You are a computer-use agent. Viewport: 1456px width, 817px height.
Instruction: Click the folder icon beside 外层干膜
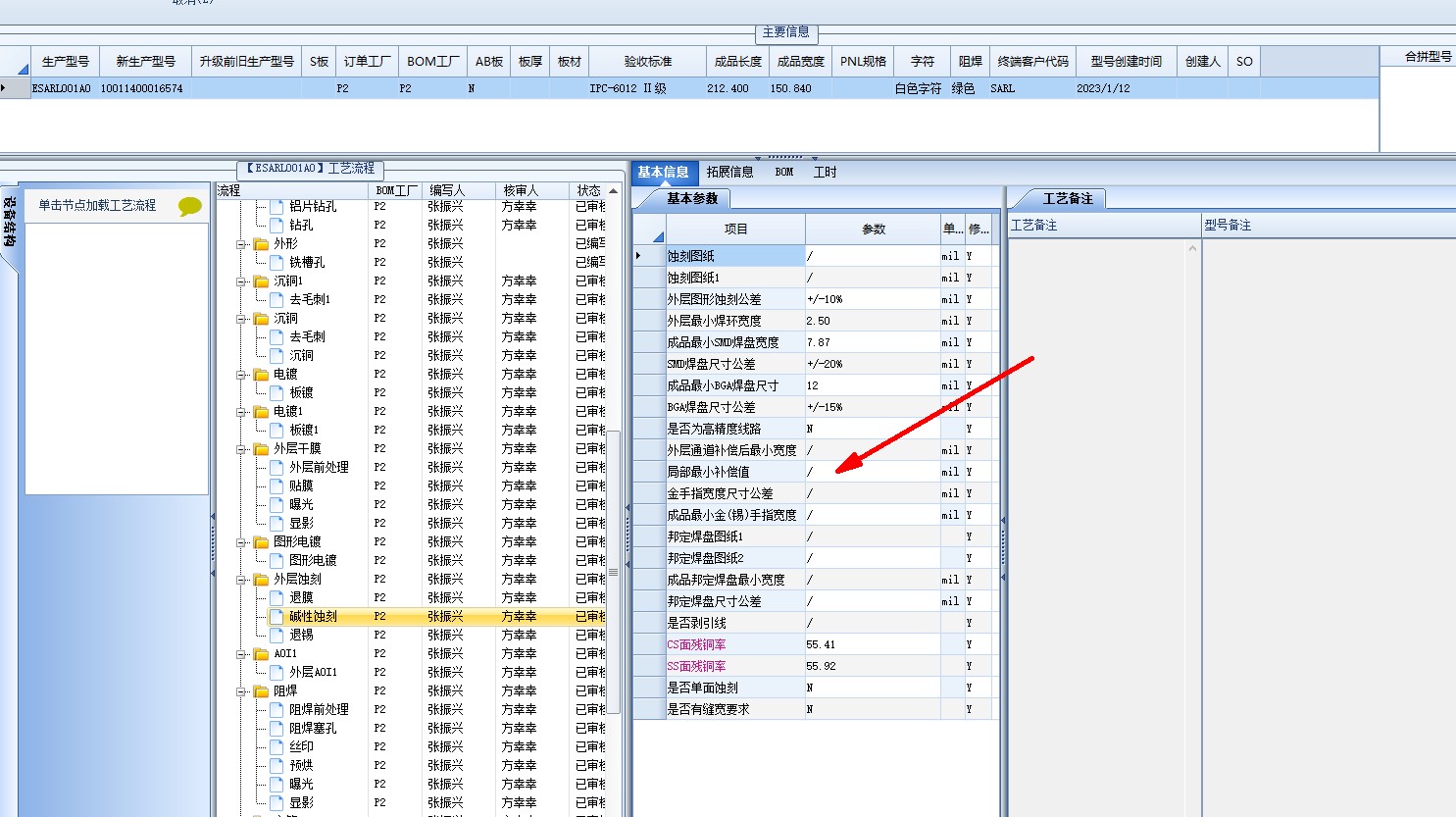(261, 449)
